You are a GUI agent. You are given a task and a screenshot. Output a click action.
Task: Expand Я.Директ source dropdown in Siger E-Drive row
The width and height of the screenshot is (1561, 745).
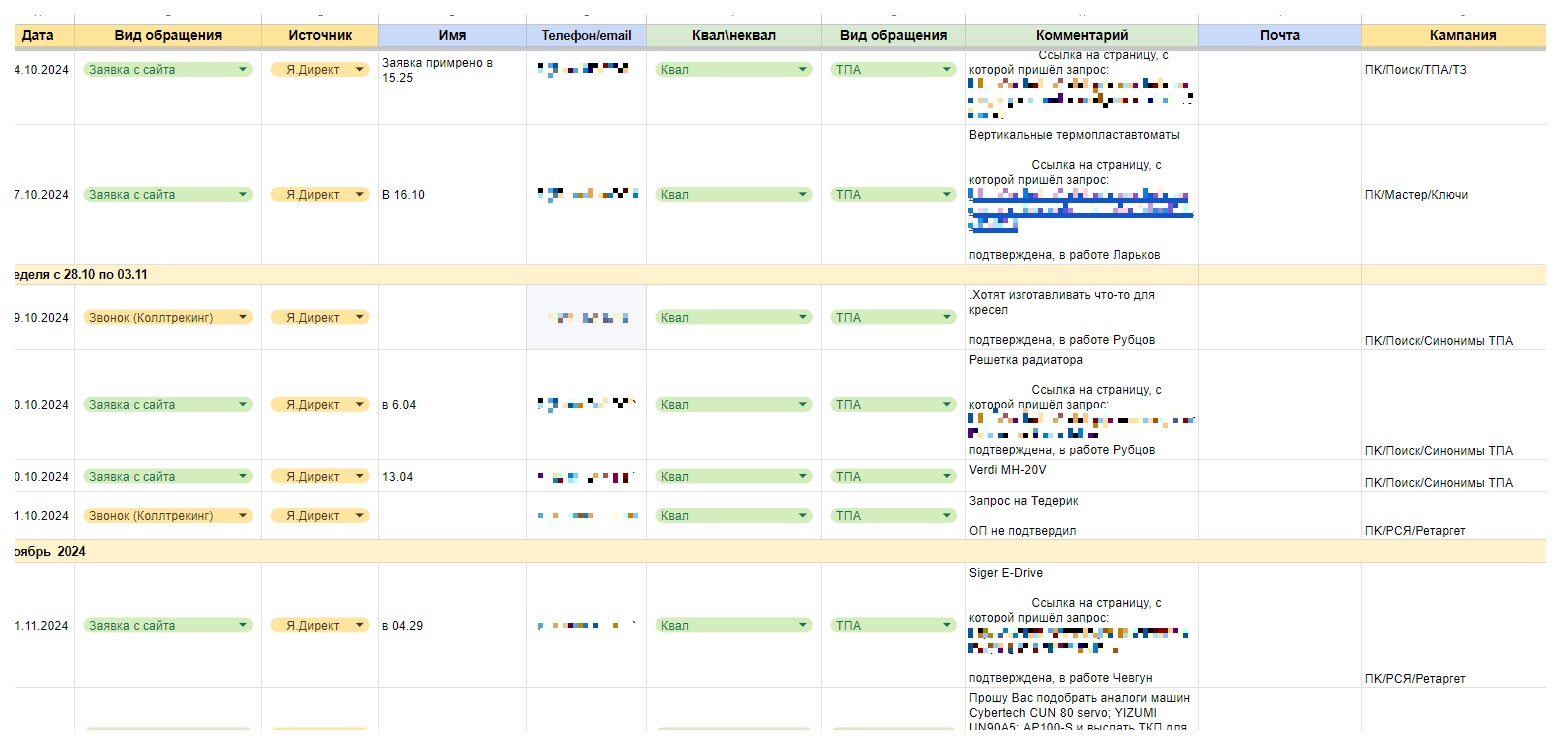click(360, 626)
